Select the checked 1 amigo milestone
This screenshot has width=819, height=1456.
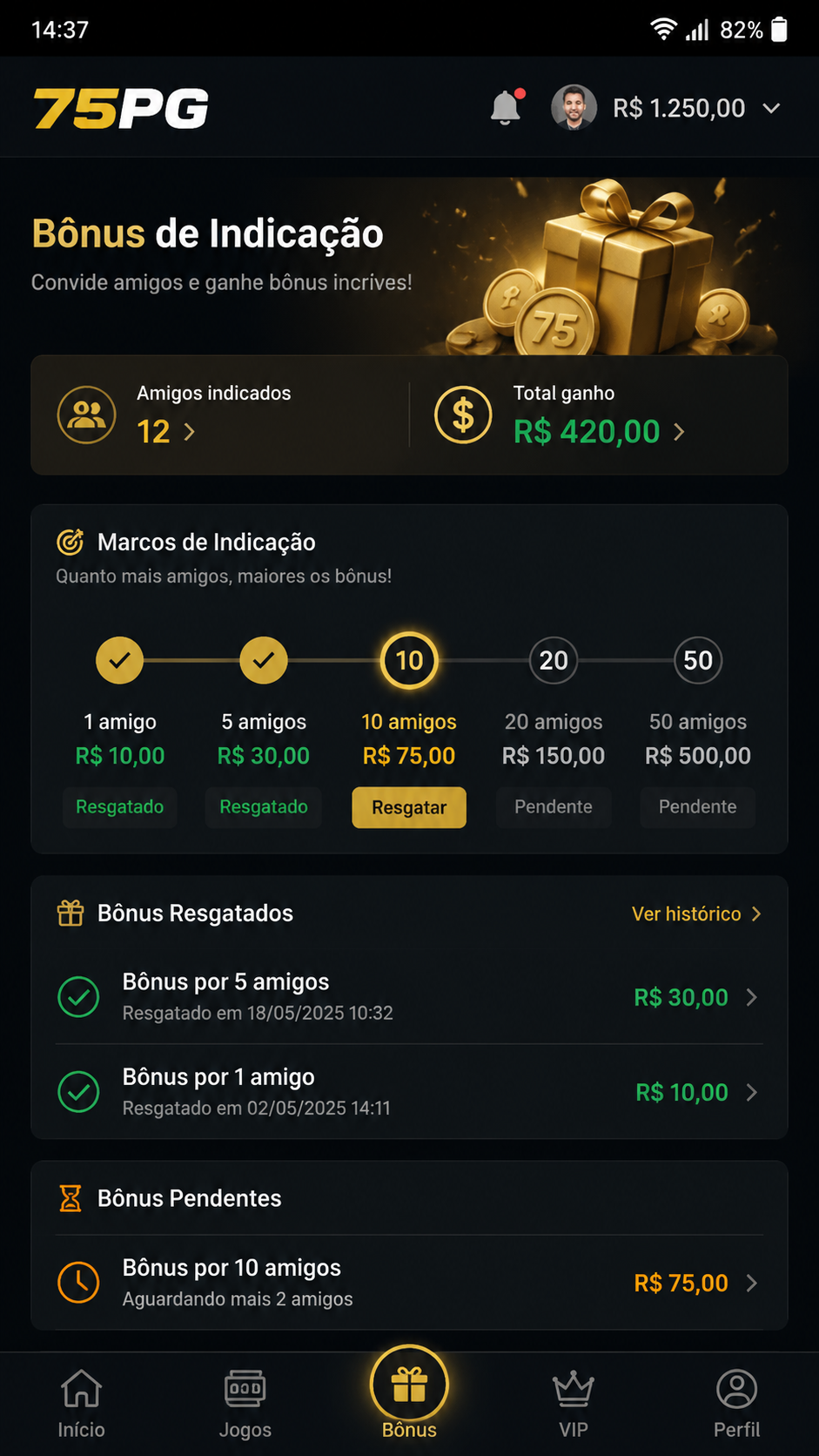[x=120, y=661]
